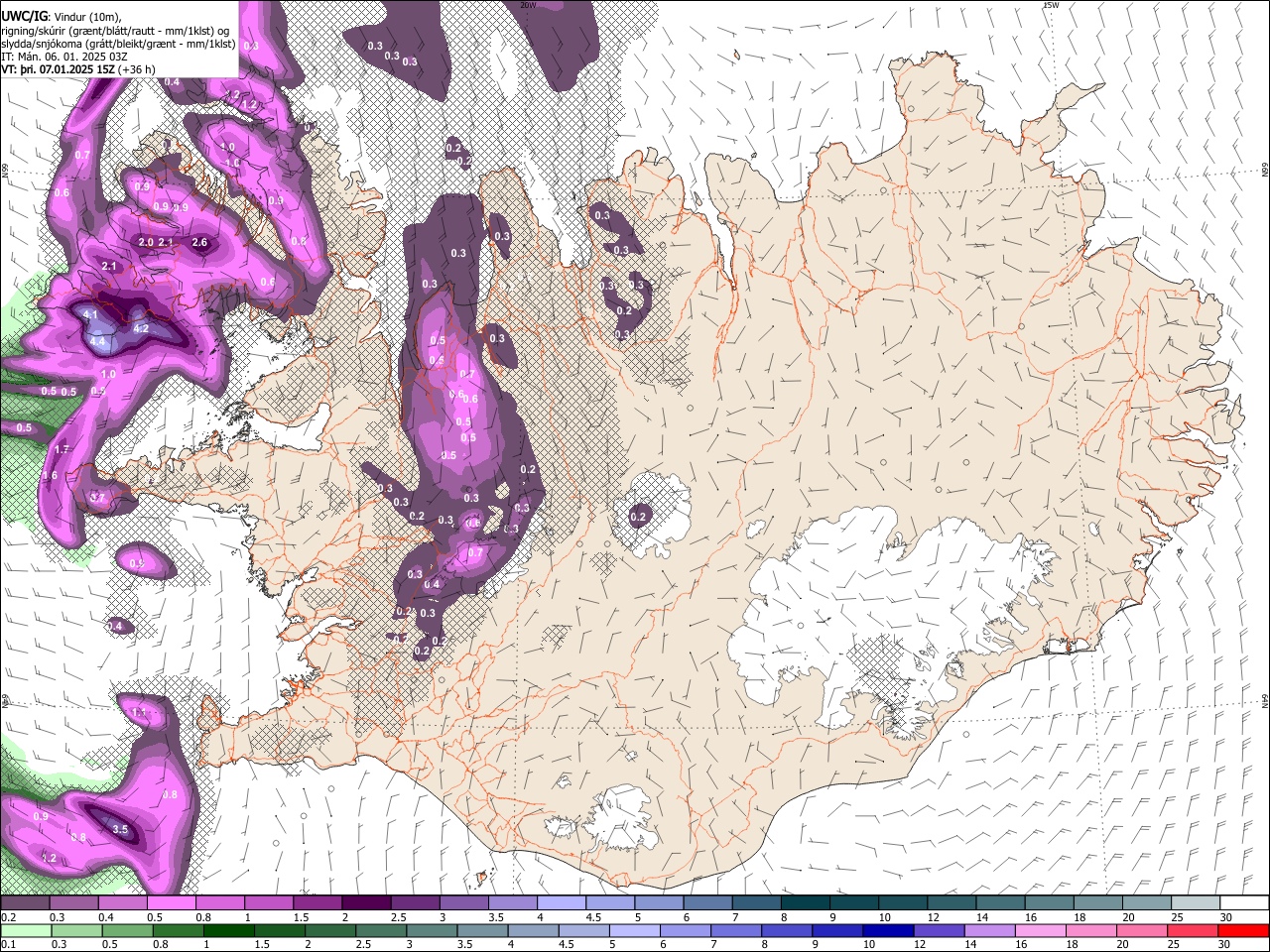
Task: Select the lower red swatch labeled 25
Action: click(x=1191, y=931)
